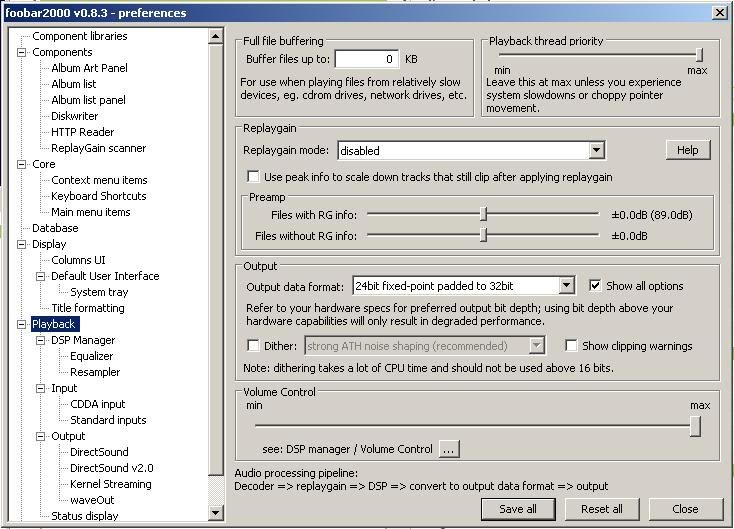Image resolution: width=734 pixels, height=529 pixels.
Task: Click the tree scrollbar down arrow
Action: coord(216,513)
